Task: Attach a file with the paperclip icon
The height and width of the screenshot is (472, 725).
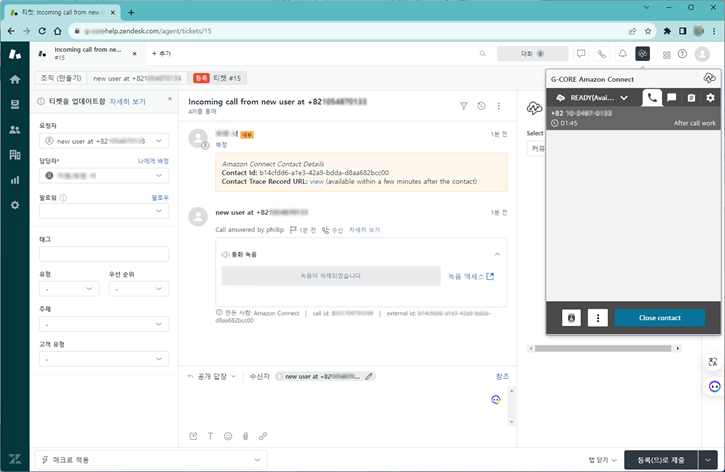Action: click(x=246, y=436)
